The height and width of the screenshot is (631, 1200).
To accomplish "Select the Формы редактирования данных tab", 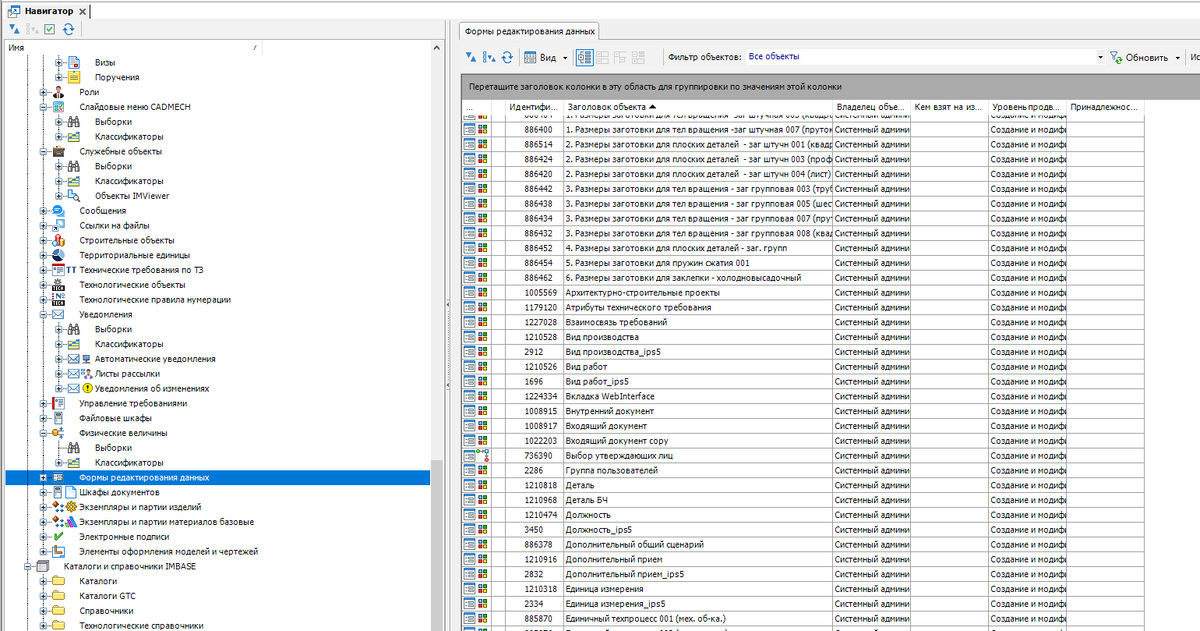I will (530, 31).
